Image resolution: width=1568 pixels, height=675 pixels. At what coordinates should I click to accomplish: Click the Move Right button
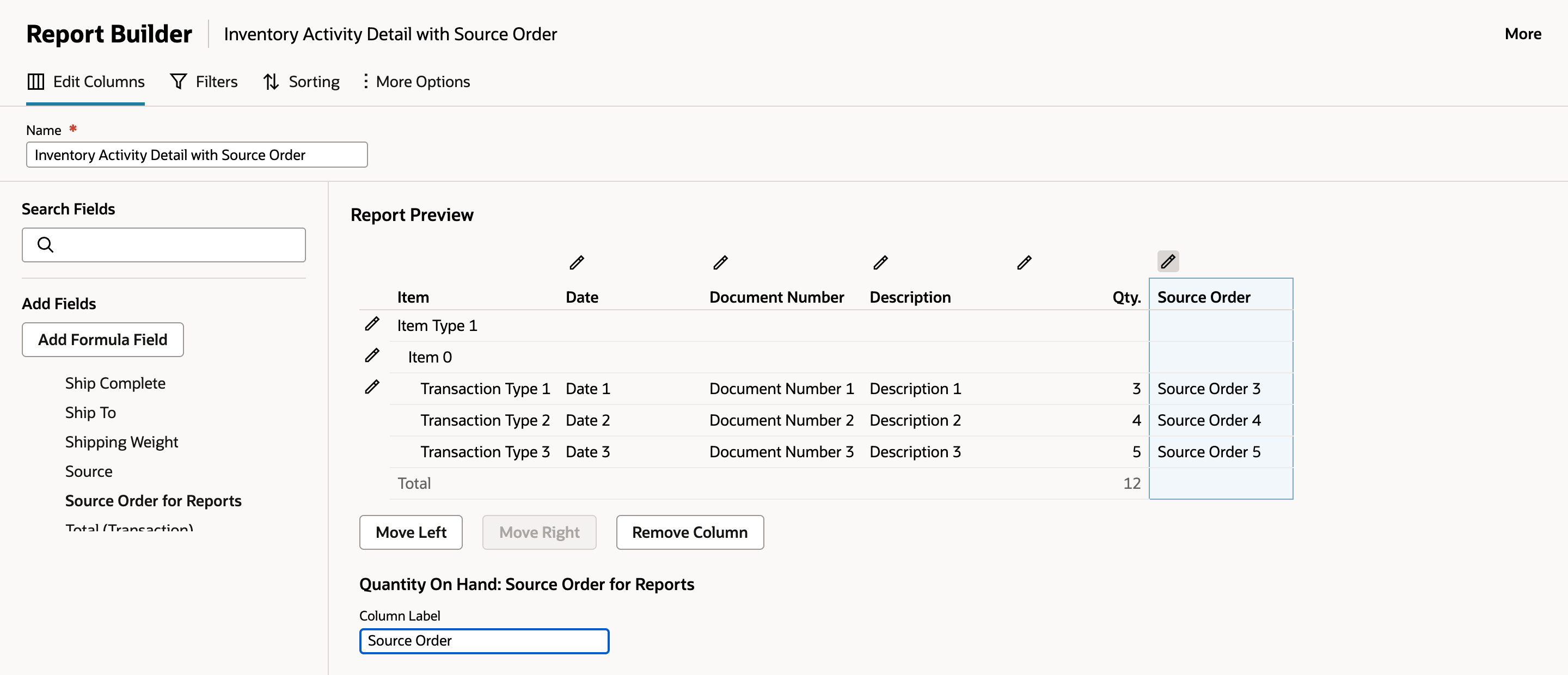540,532
